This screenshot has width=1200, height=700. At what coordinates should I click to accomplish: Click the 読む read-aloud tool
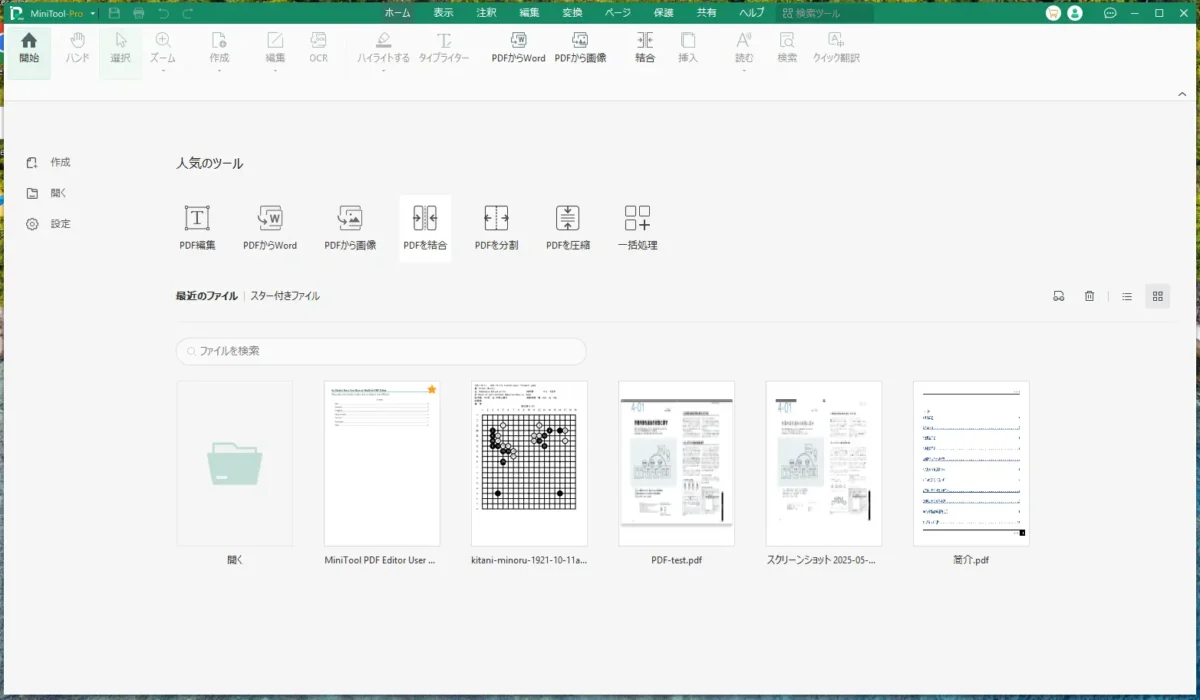pyautogui.click(x=744, y=48)
